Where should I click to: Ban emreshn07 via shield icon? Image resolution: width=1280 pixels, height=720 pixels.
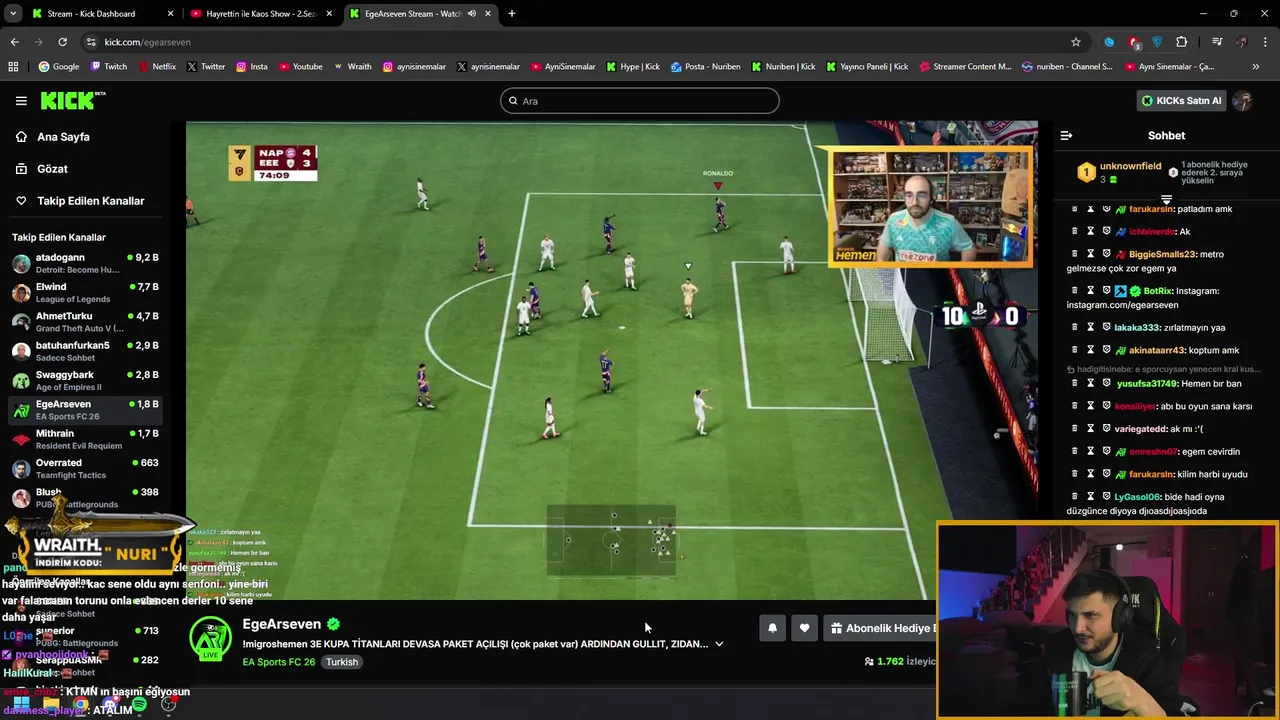click(1106, 451)
